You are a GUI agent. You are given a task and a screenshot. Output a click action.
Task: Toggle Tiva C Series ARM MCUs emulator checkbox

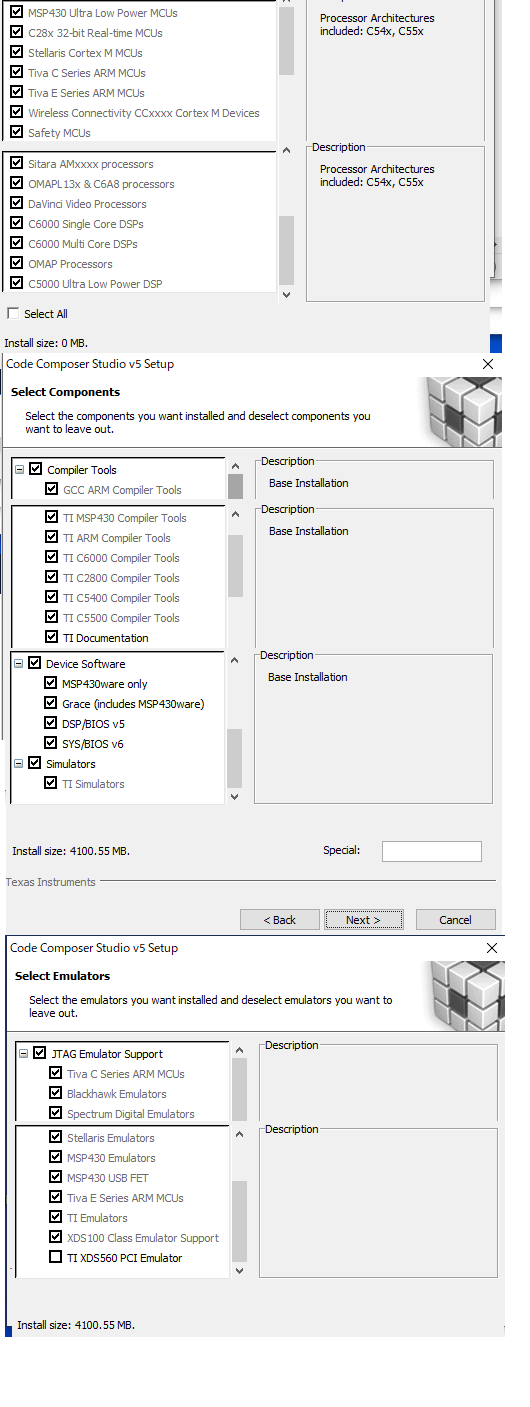pyautogui.click(x=56, y=1073)
